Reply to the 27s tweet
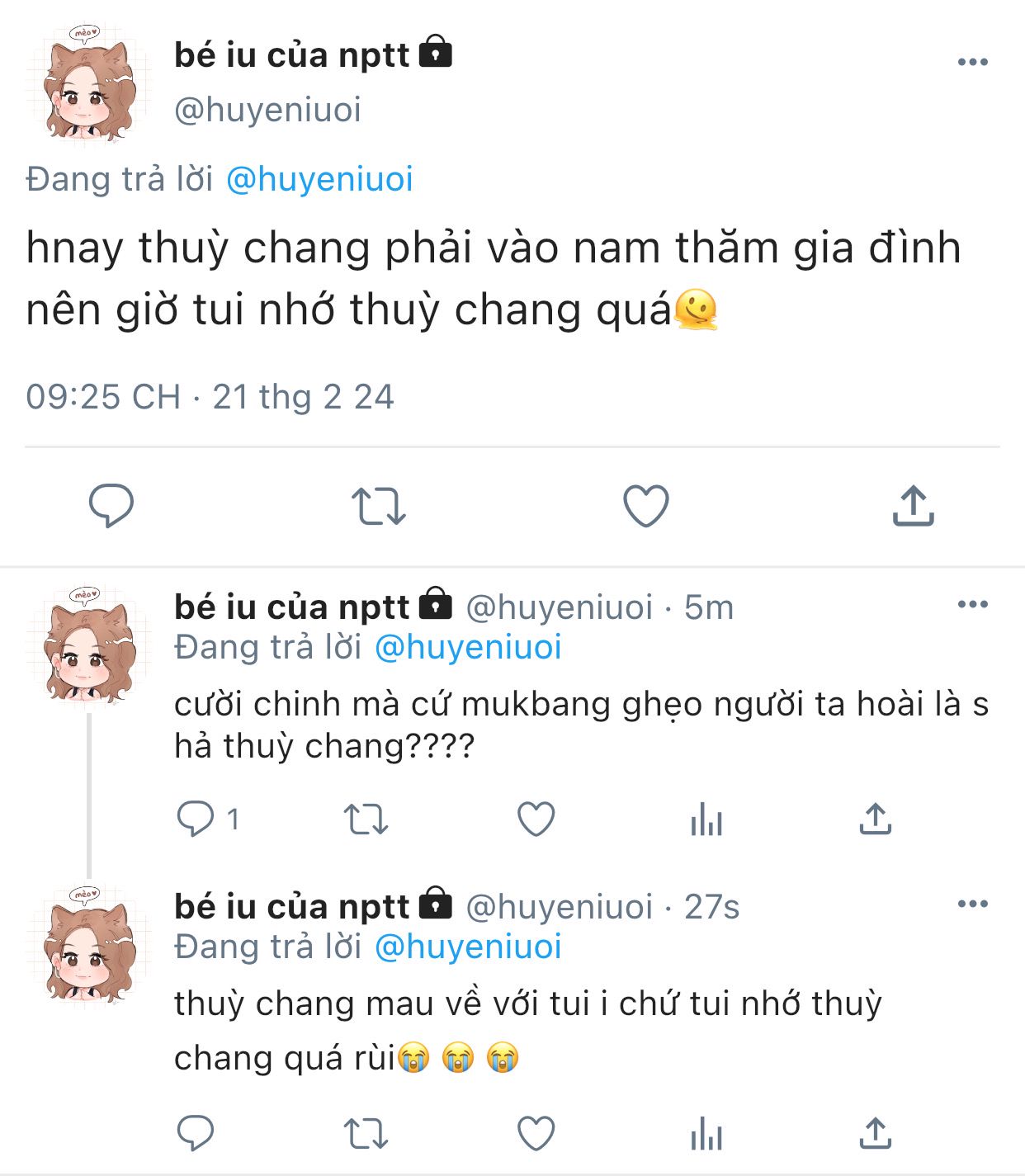 click(x=196, y=1133)
